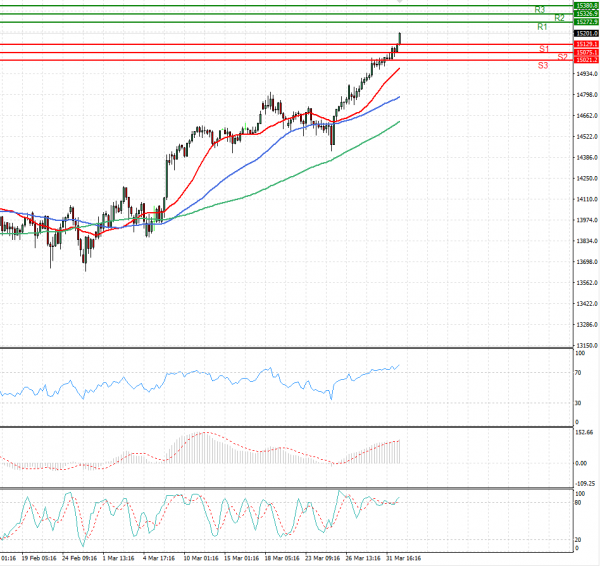
Task: Click the 10 Mar 01:16 time label
Action: pos(201,558)
